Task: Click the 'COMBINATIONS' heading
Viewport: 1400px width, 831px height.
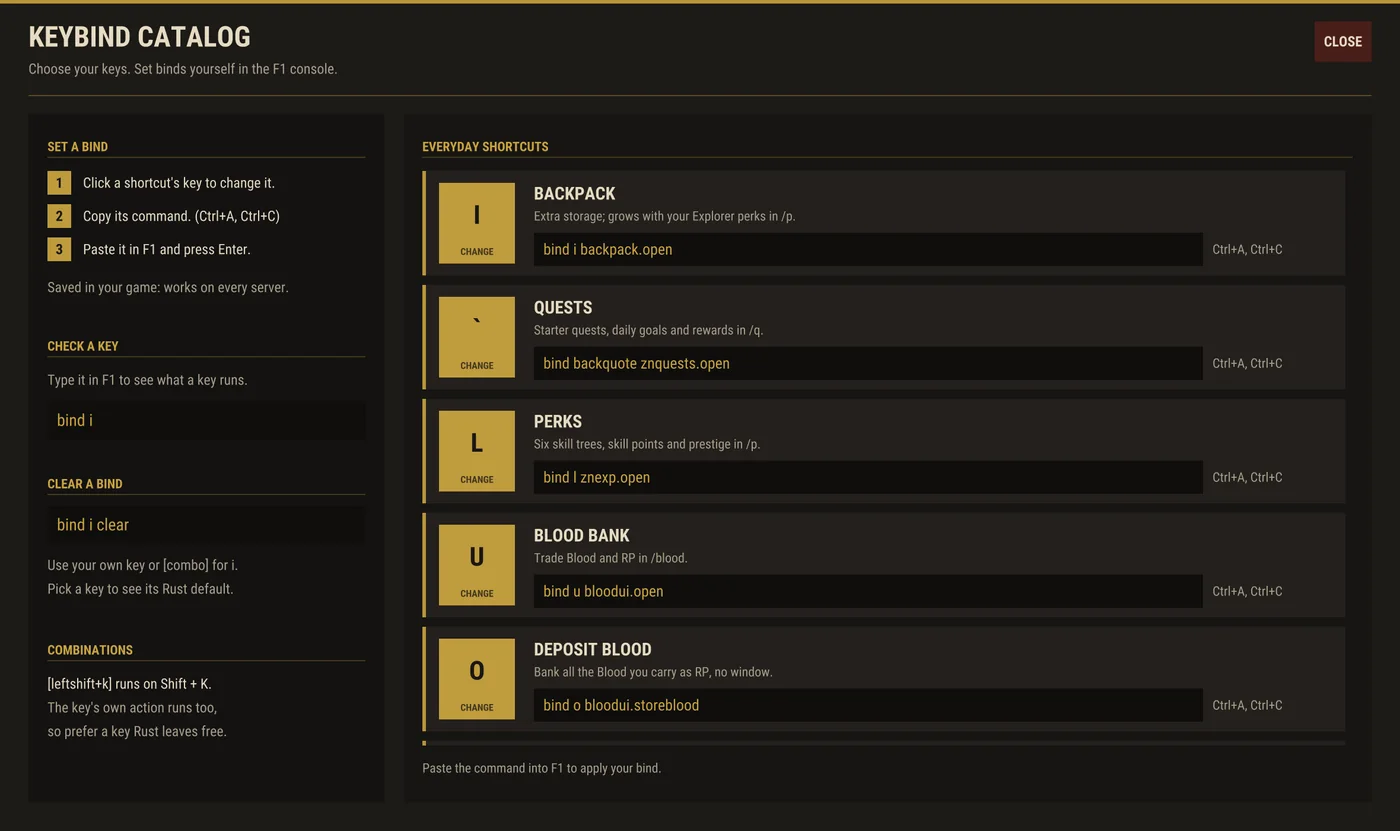Action: point(90,650)
